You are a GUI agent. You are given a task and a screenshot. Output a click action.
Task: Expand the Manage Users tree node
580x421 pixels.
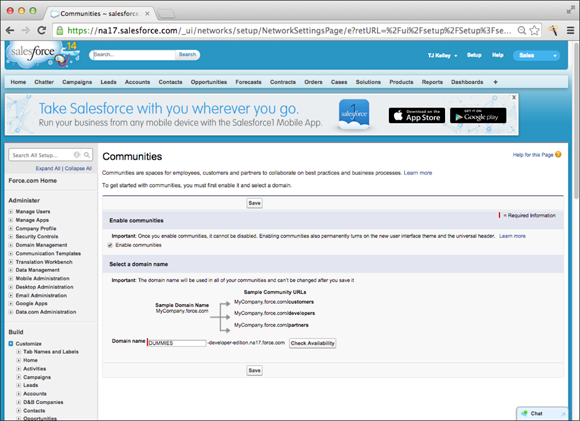click(11, 212)
